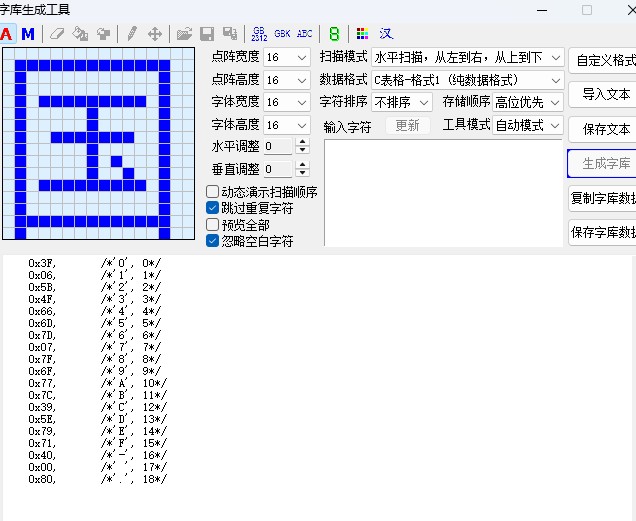636x521 pixels.
Task: Load the GBK character set
Action: pyautogui.click(x=282, y=34)
